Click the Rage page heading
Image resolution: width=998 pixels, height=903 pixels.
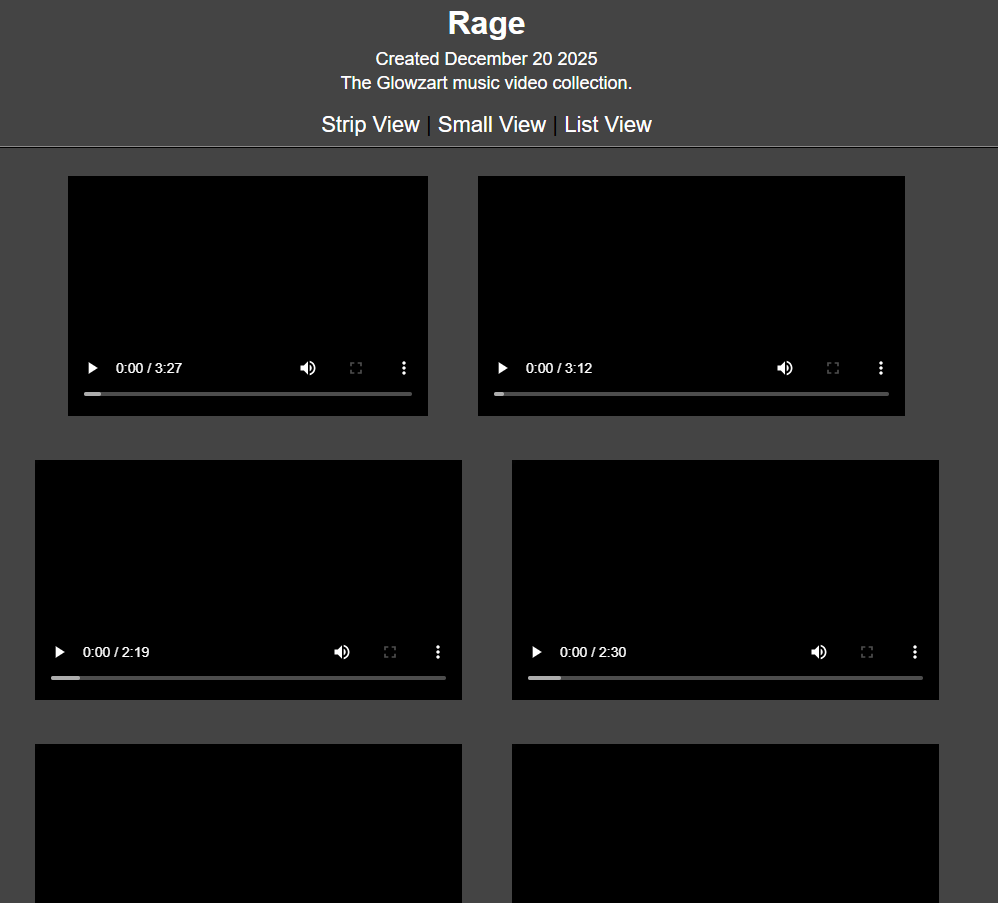click(486, 24)
